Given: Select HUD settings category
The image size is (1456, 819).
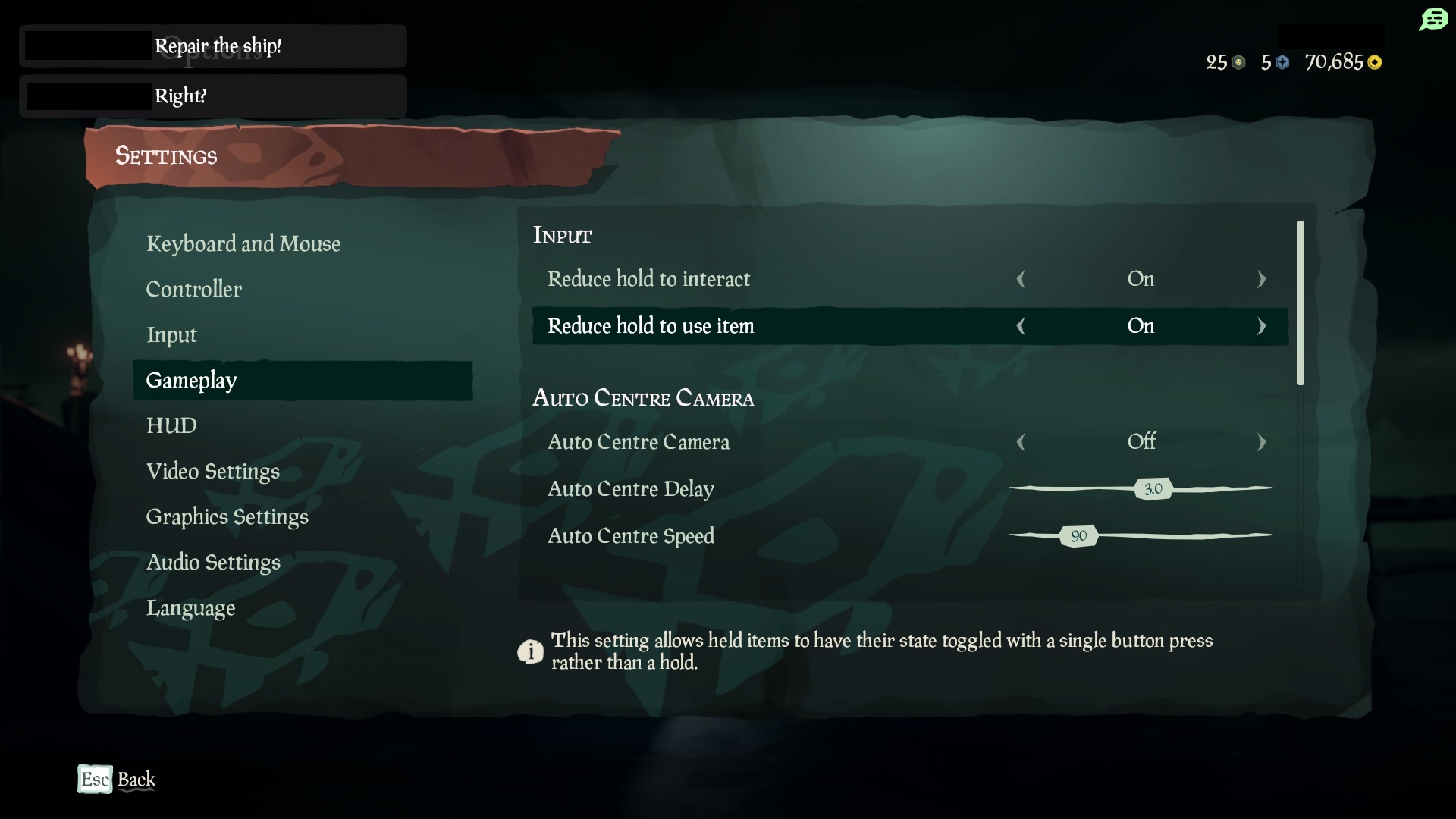Looking at the screenshot, I should [x=171, y=425].
